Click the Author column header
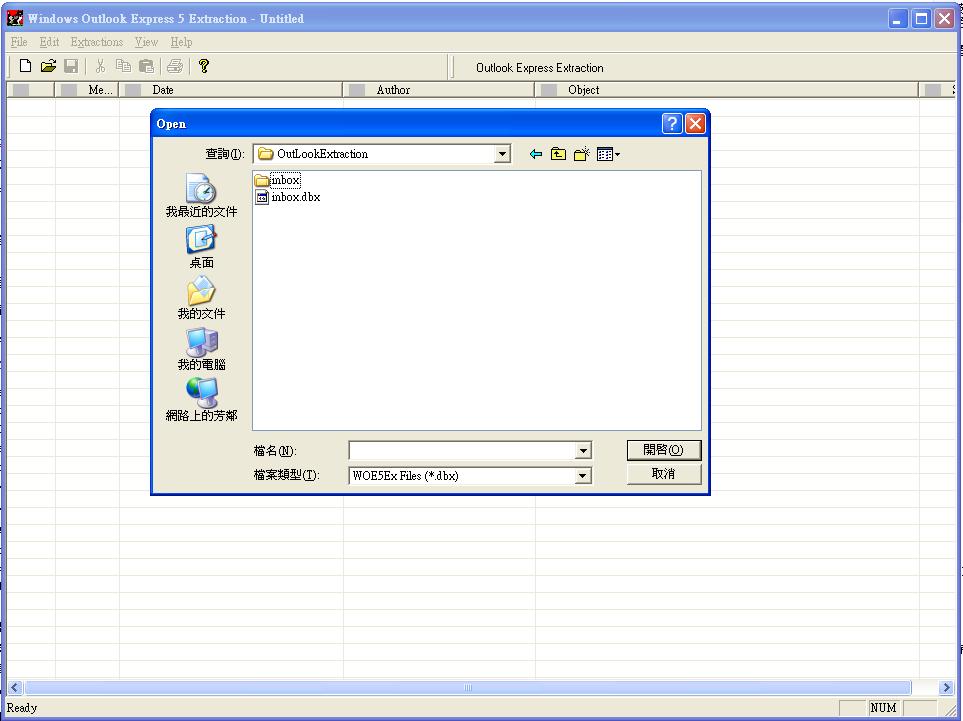The width and height of the screenshot is (963, 721). coord(439,90)
